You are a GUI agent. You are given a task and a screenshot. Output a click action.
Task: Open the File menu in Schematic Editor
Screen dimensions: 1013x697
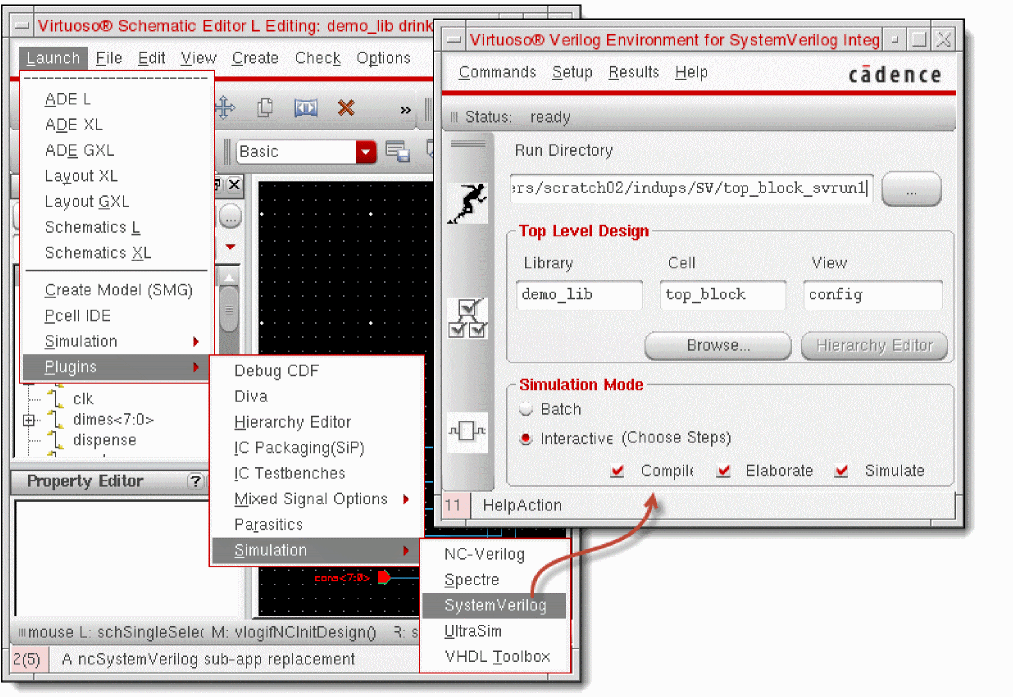(109, 58)
